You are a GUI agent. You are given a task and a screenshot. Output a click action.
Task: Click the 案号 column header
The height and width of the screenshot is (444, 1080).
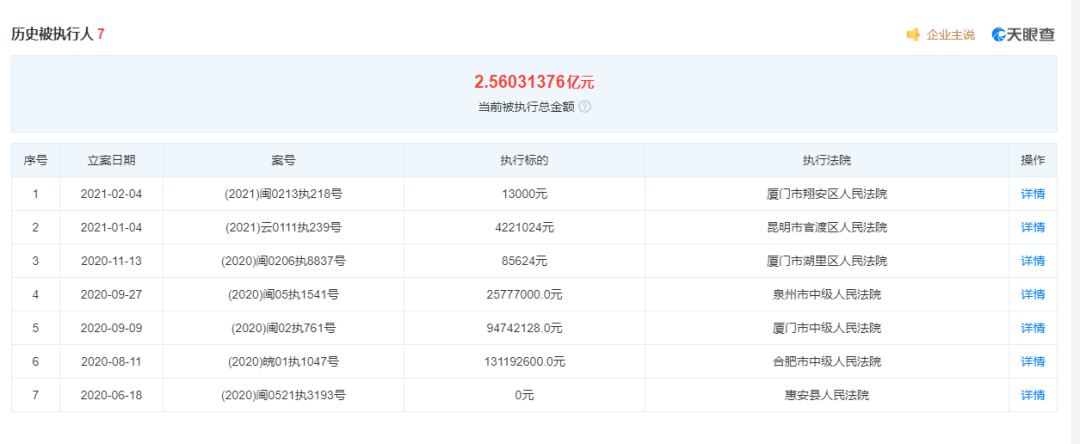(283, 160)
